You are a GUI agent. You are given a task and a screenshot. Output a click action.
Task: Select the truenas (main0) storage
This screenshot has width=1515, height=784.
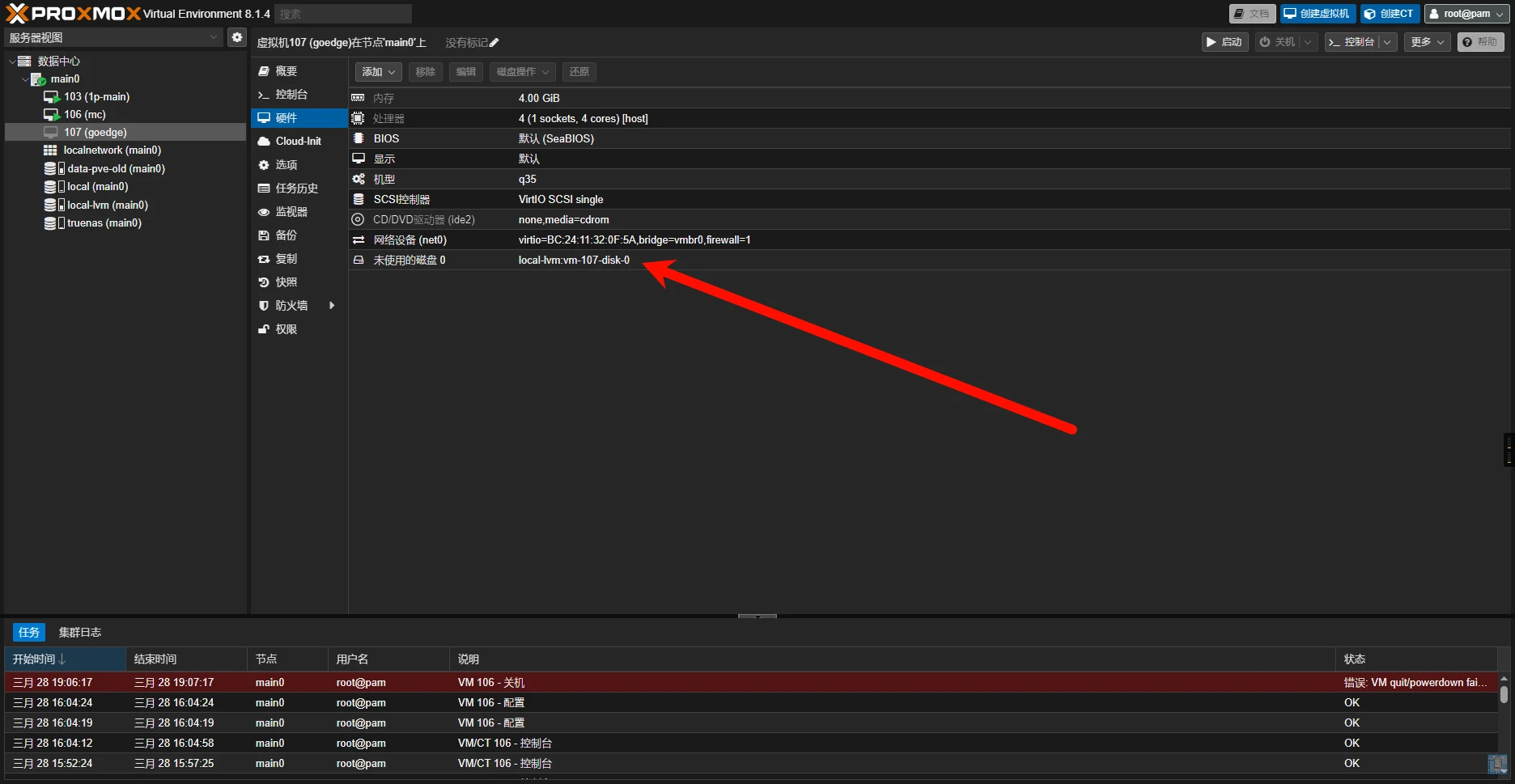point(104,223)
